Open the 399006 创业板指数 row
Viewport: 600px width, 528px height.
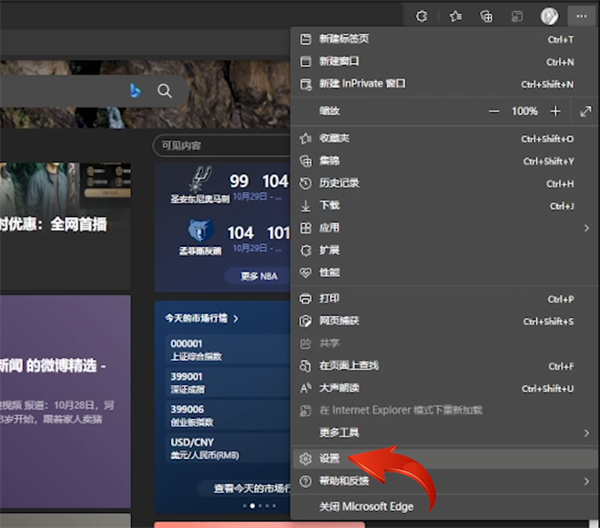click(x=228, y=415)
